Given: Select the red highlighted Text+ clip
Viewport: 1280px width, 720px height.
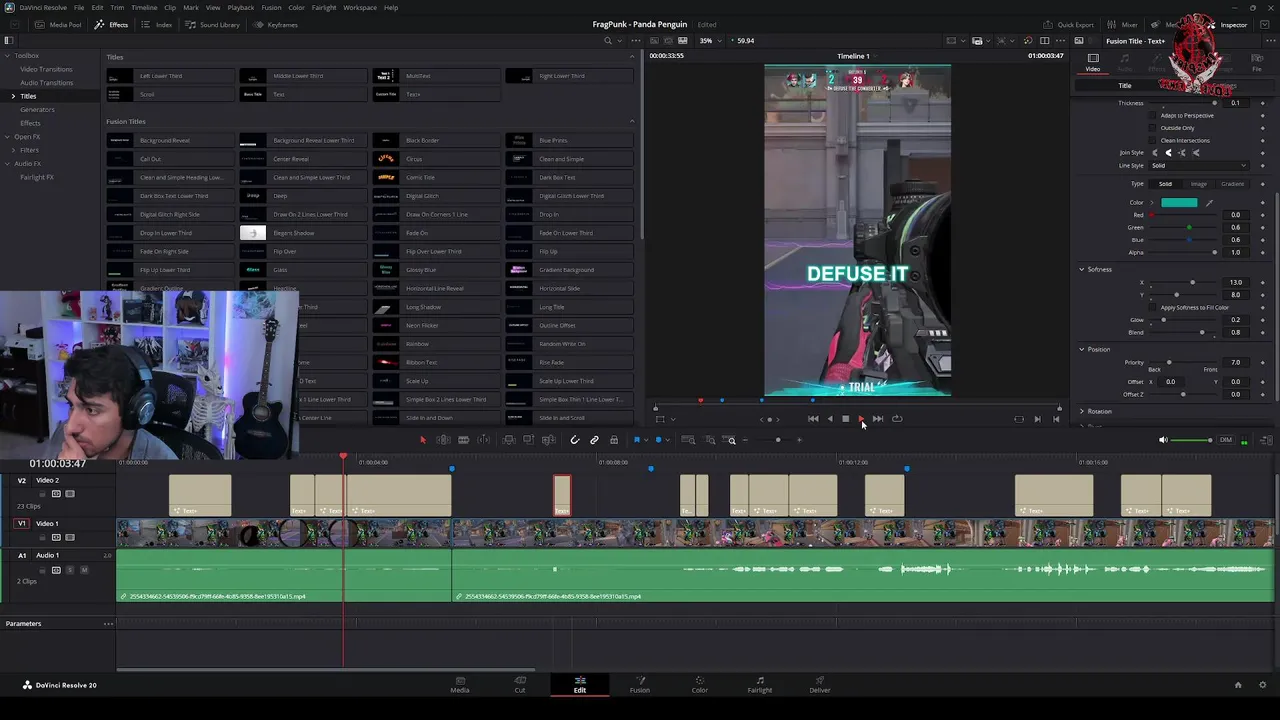Looking at the screenshot, I should pos(562,496).
